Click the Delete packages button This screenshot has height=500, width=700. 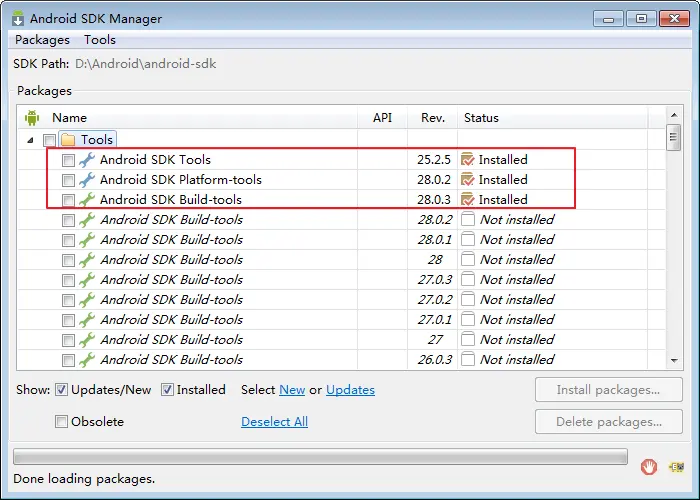pos(608,421)
